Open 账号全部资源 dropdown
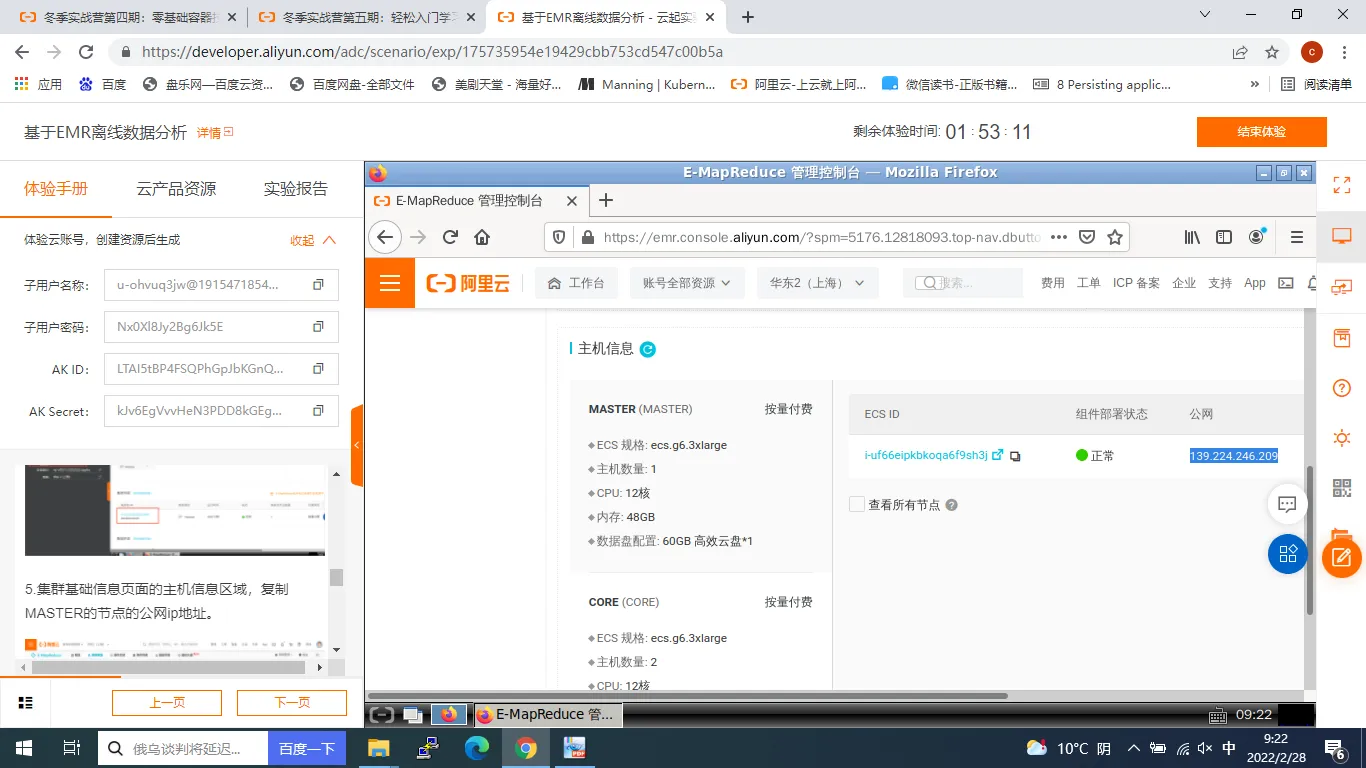The image size is (1366, 768). click(687, 283)
